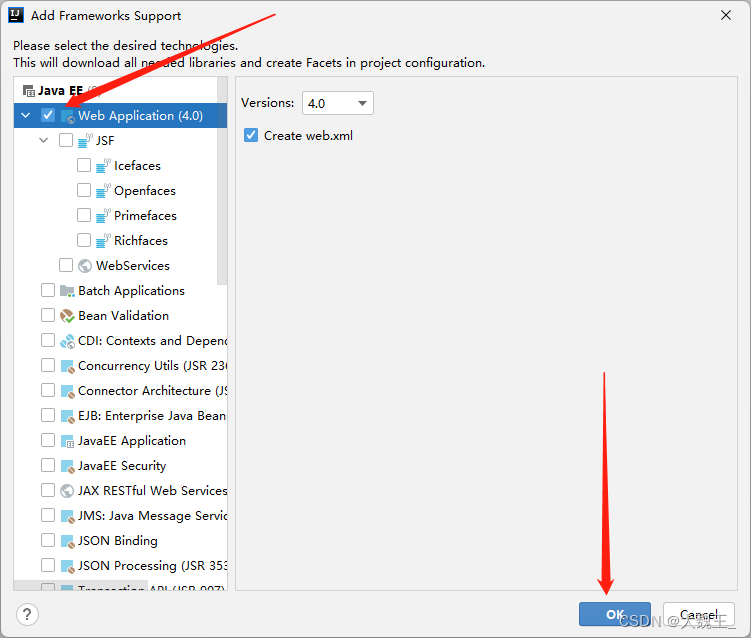Viewport: 751px width, 638px height.
Task: Click the Cancel button
Action: [x=699, y=614]
